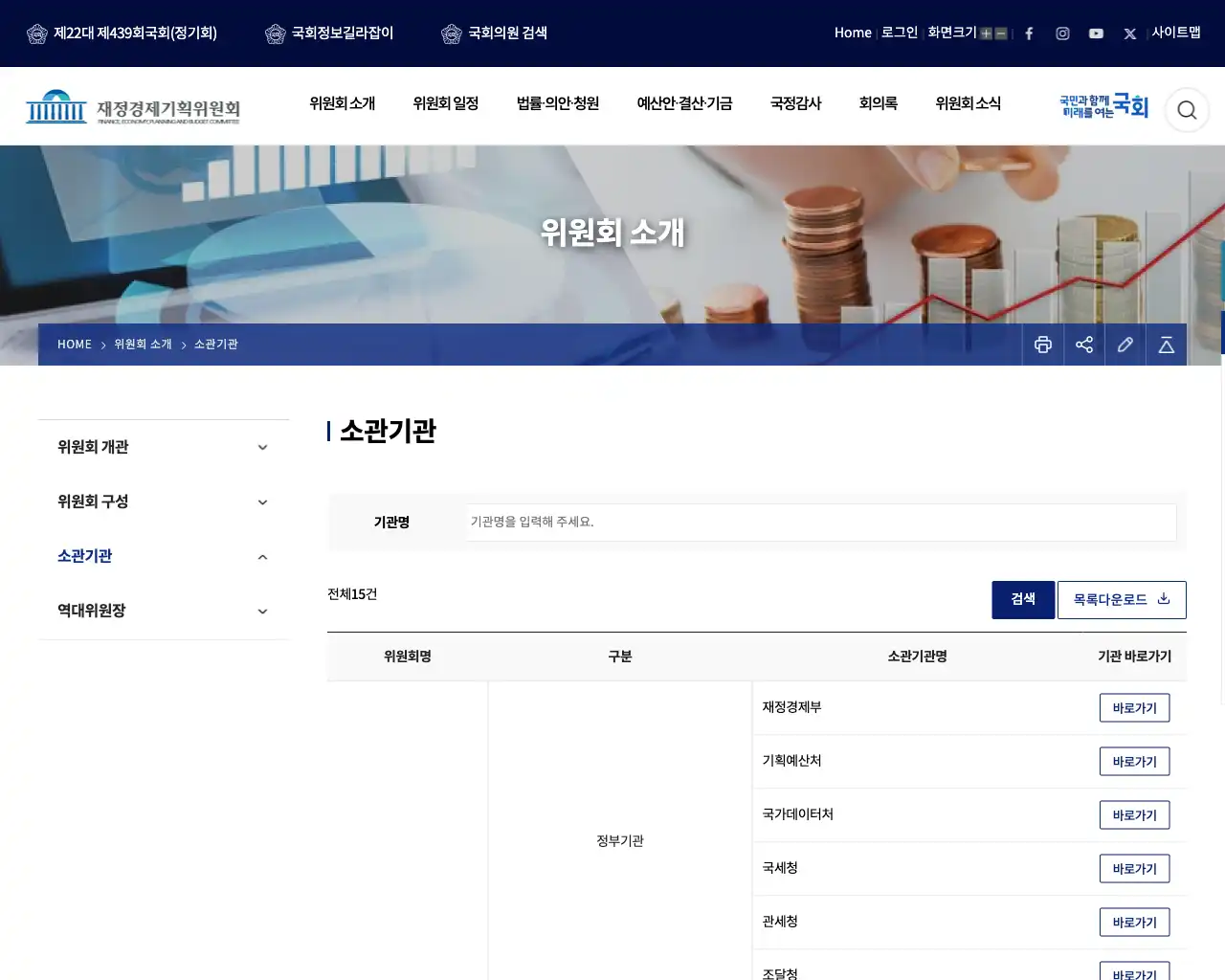Open the Instagram icon link

coord(1062,33)
